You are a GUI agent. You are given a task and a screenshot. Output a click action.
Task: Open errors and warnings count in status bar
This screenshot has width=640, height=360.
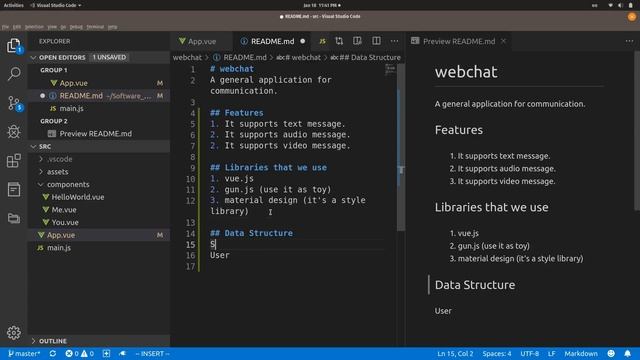[80, 353]
